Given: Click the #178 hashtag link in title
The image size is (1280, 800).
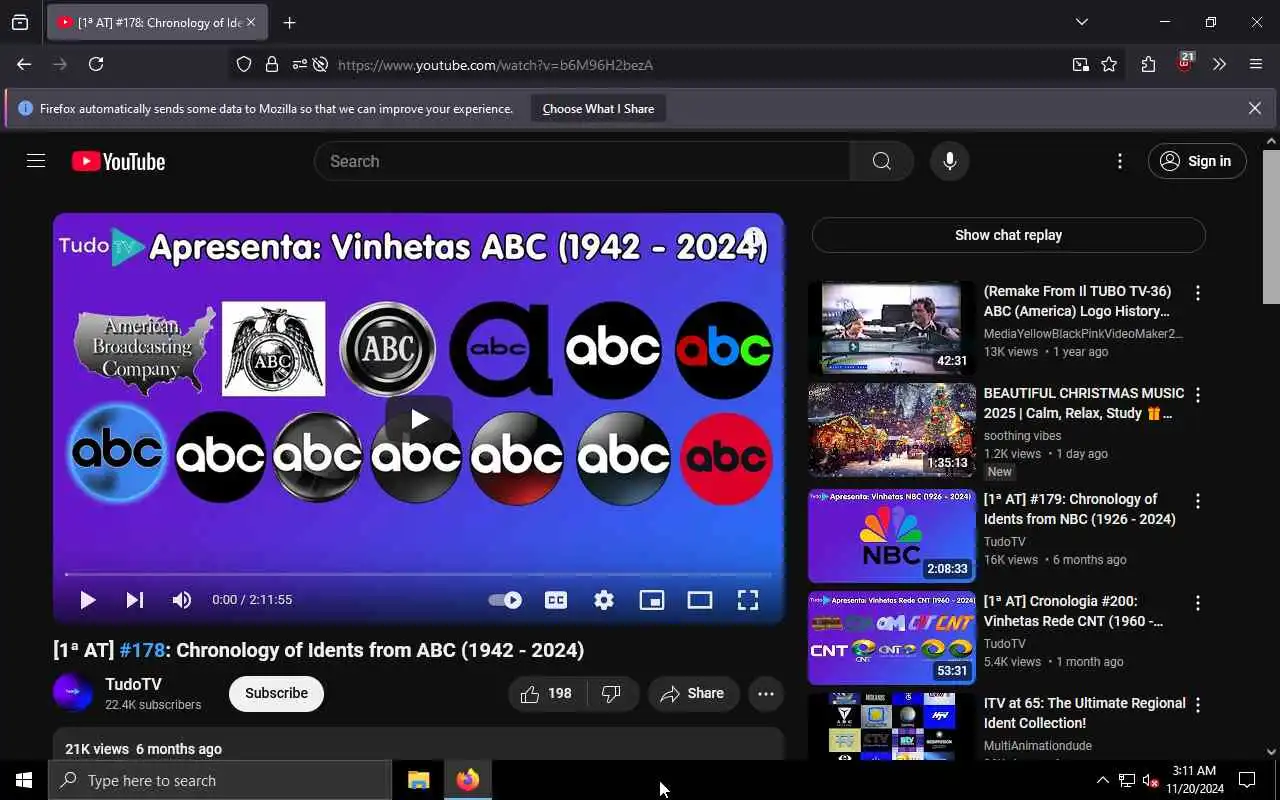Looking at the screenshot, I should click(142, 650).
